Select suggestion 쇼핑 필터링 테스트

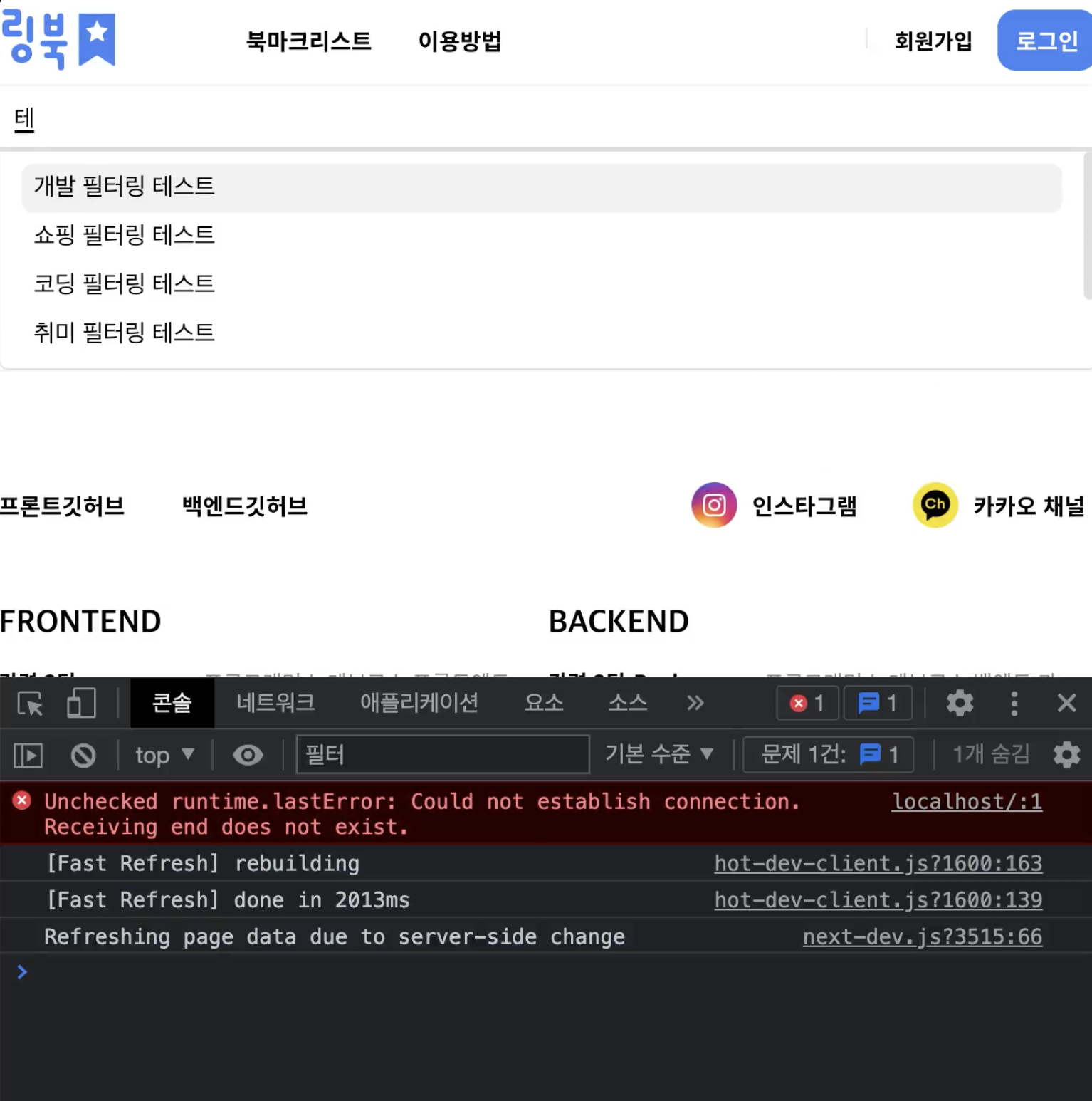542,235
